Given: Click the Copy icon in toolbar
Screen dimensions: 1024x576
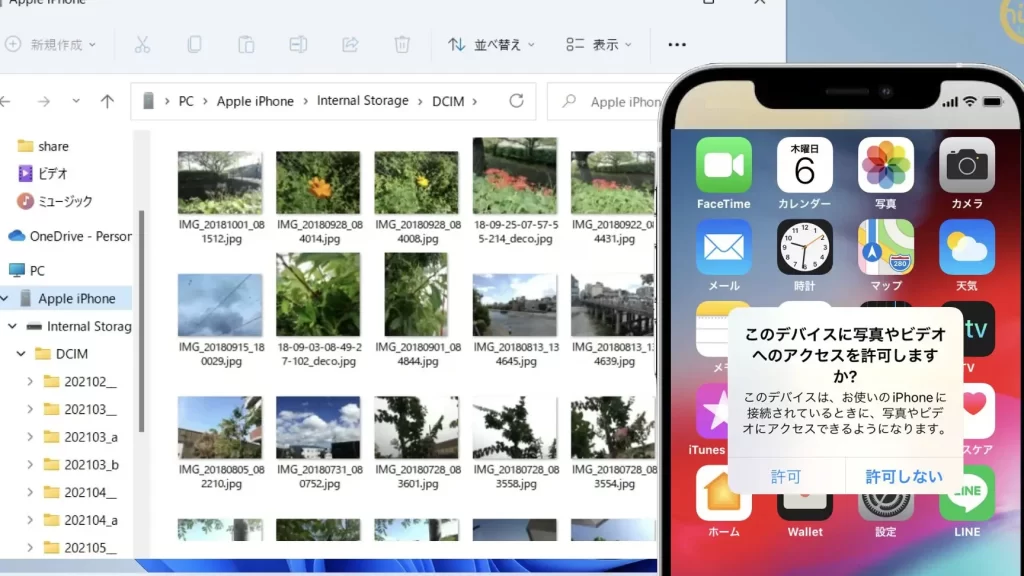Looking at the screenshot, I should 194,44.
